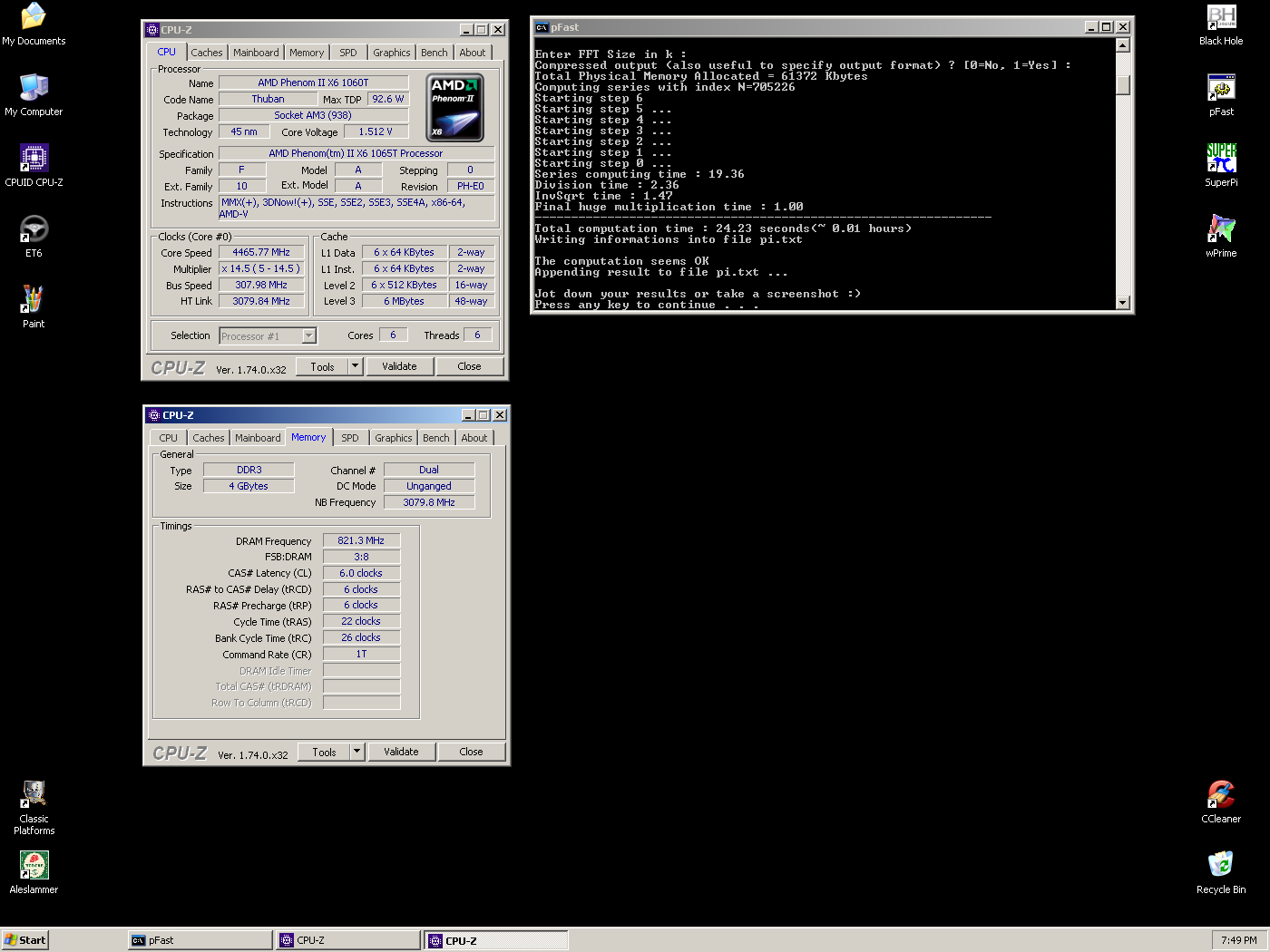This screenshot has height=952, width=1270.
Task: Open the My Computer desktop icon
Action: (x=34, y=95)
